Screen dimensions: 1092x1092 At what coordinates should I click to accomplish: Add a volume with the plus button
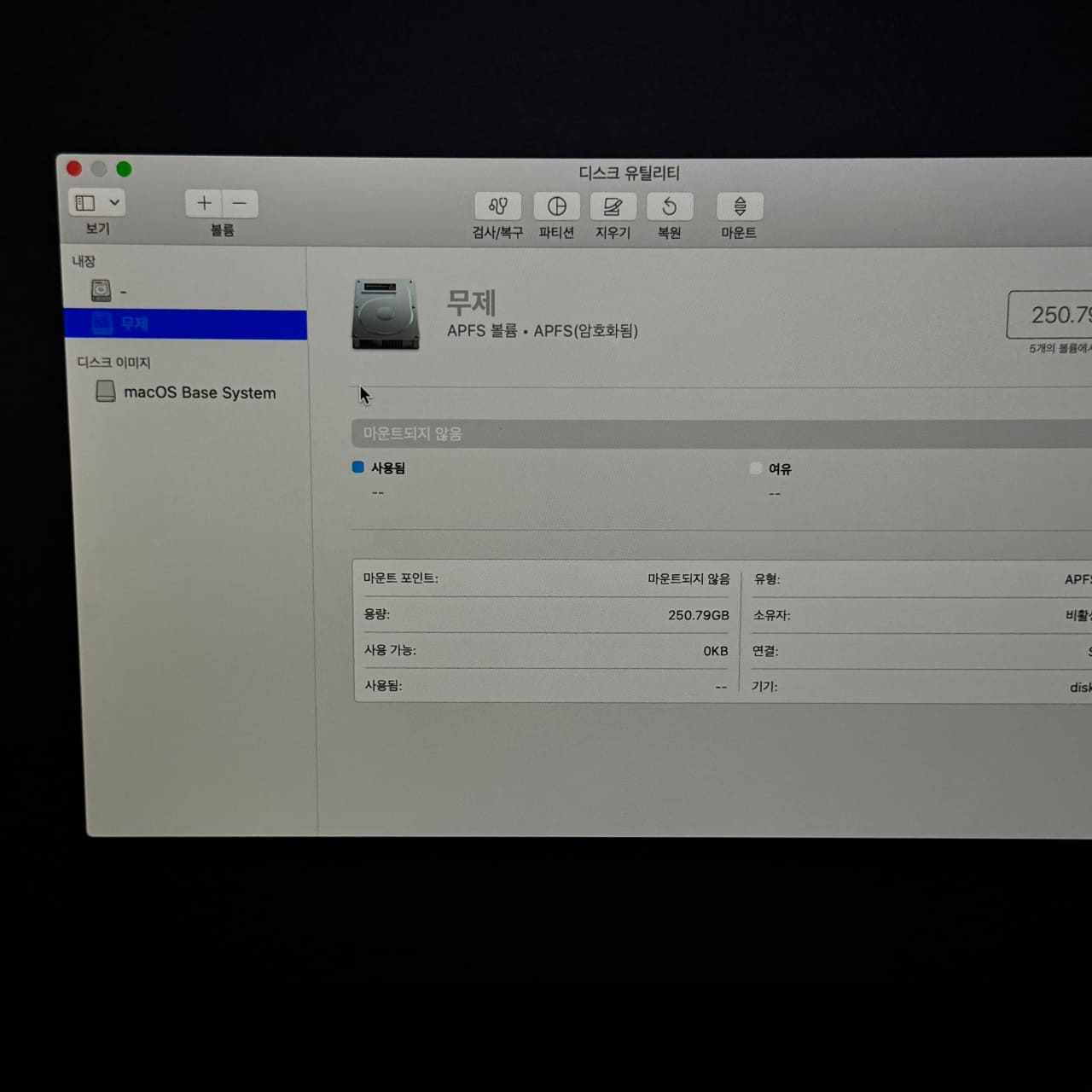[x=204, y=203]
